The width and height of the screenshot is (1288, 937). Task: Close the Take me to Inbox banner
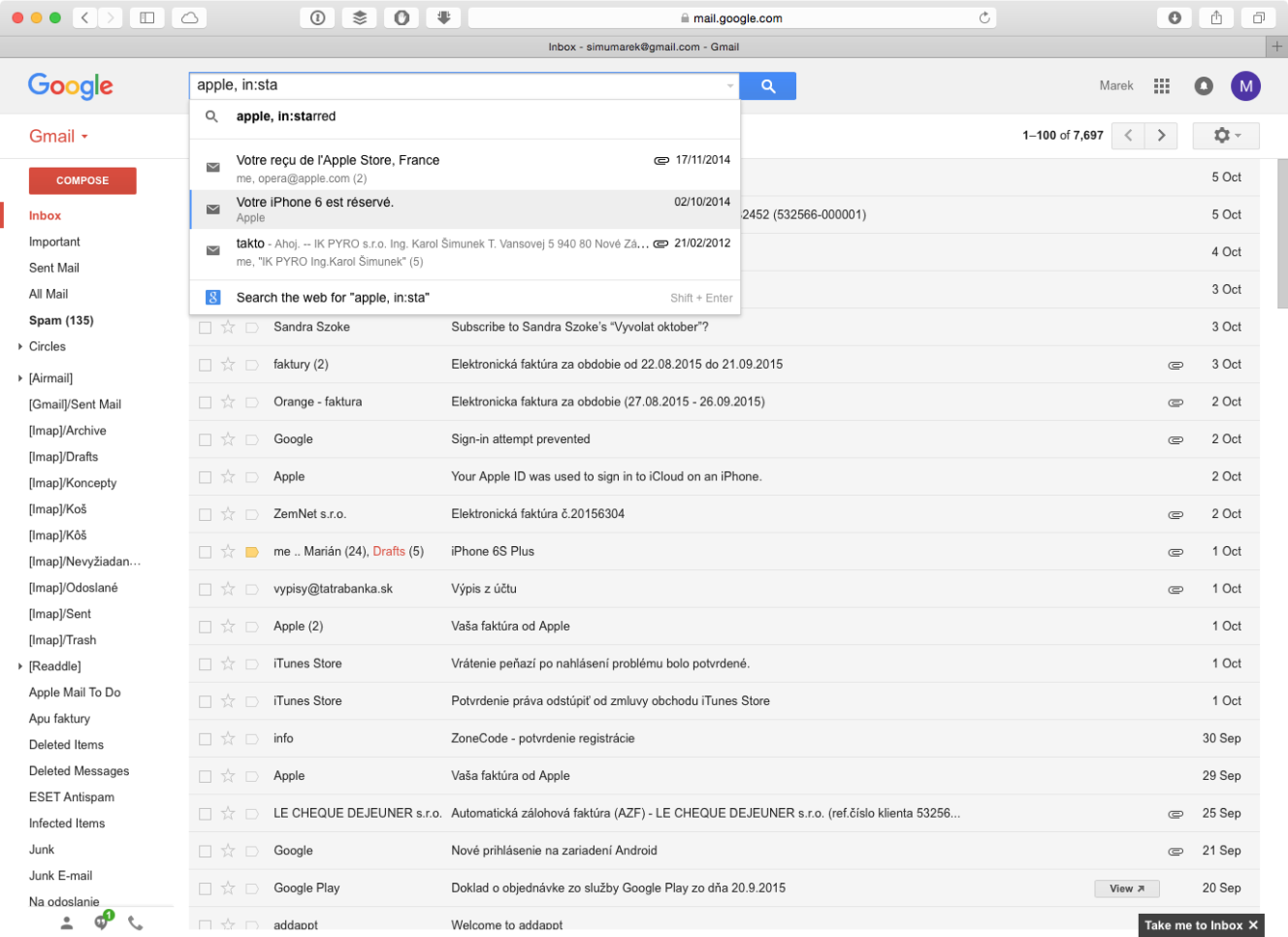(x=1253, y=925)
